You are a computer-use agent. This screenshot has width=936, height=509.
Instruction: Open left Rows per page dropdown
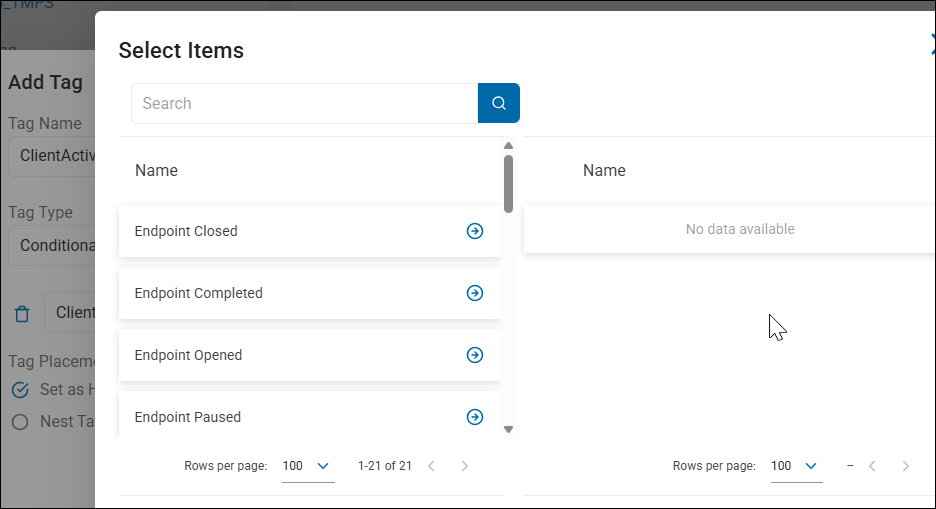308,466
